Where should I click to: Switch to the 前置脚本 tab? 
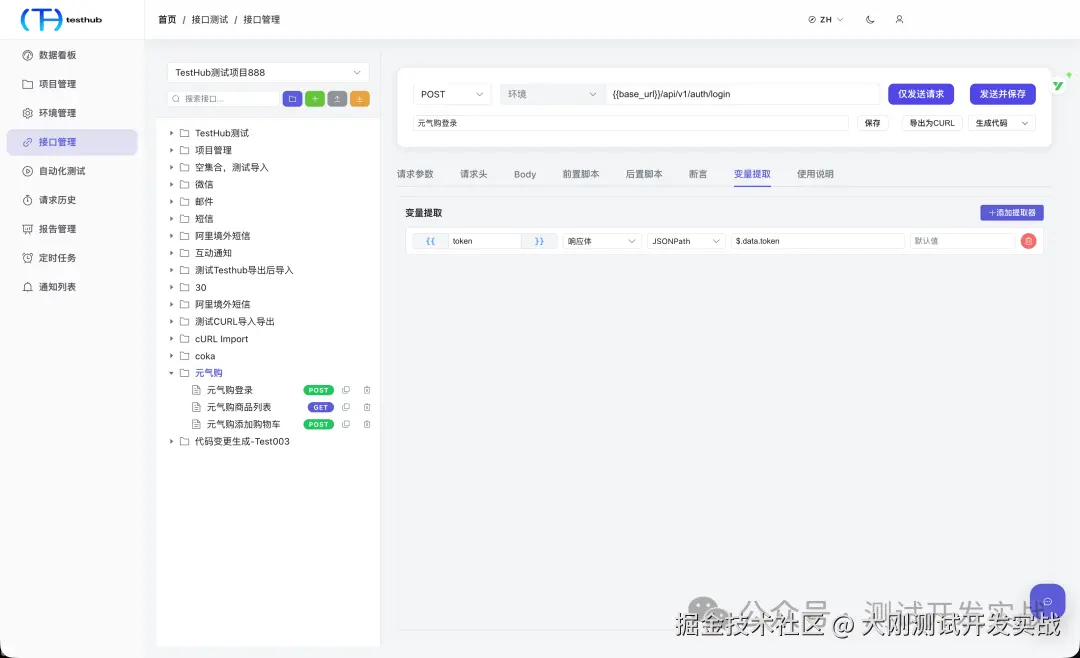pyautogui.click(x=581, y=174)
